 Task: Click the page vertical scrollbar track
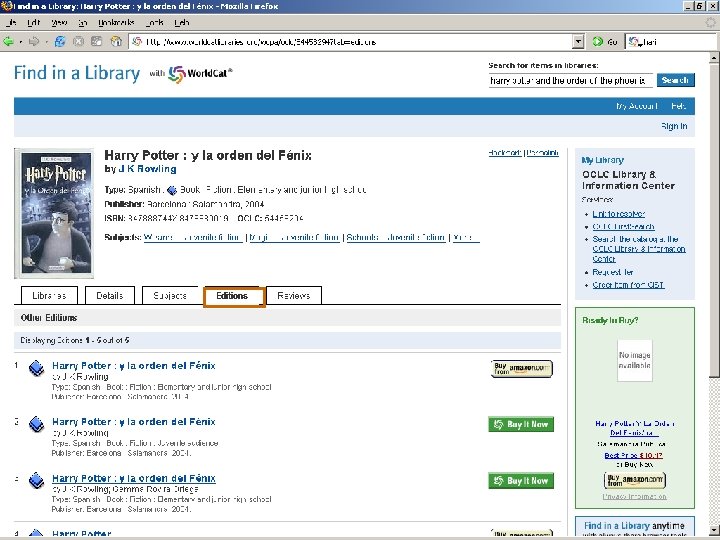[x=714, y=450]
